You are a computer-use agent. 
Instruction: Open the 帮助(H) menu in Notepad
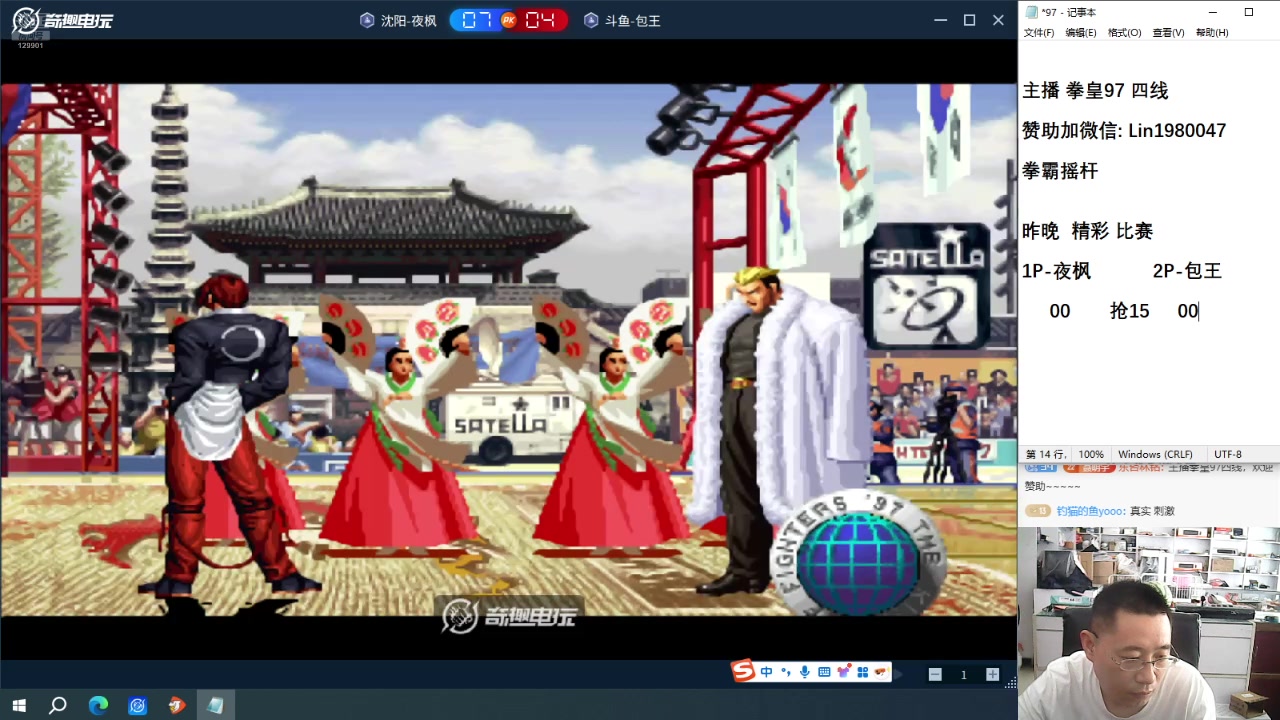click(x=1212, y=33)
